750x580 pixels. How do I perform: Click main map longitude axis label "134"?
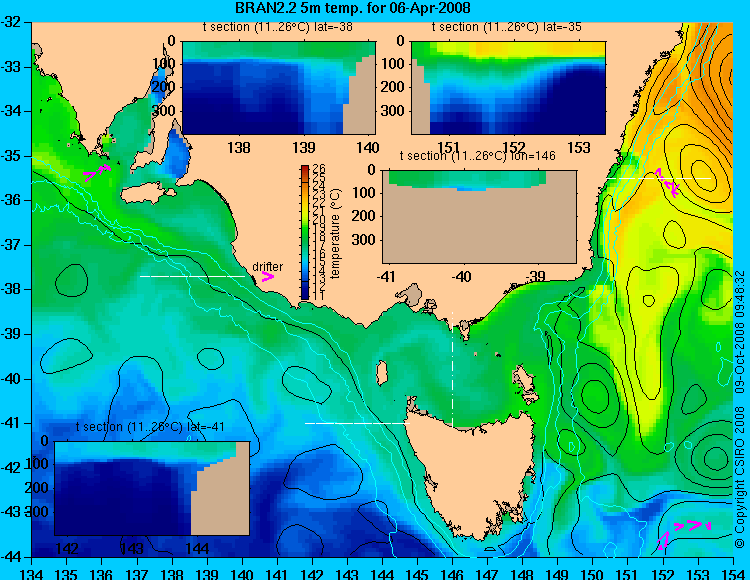pyautogui.click(x=32, y=573)
